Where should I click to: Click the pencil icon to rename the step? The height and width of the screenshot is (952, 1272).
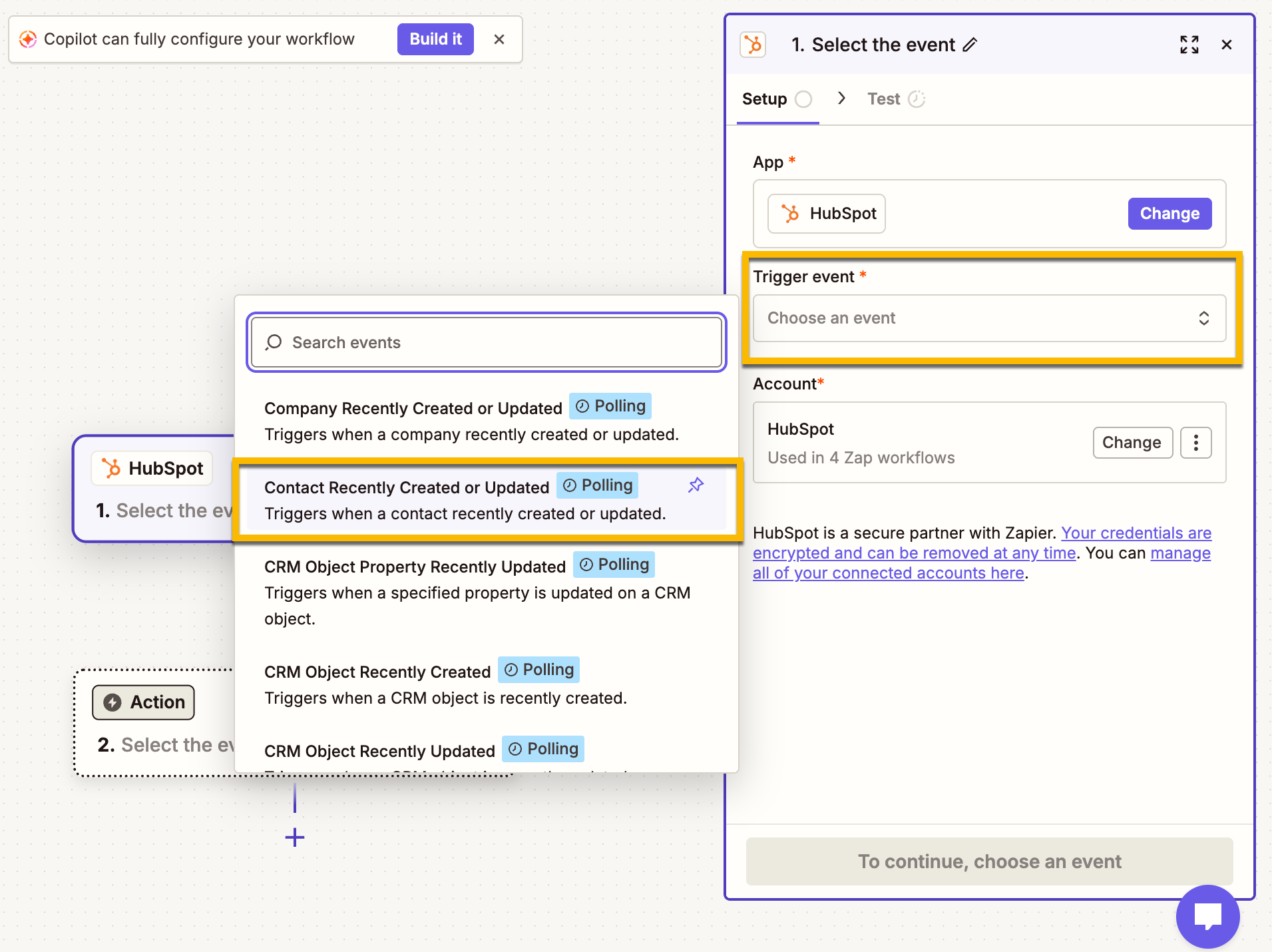pyautogui.click(x=970, y=45)
